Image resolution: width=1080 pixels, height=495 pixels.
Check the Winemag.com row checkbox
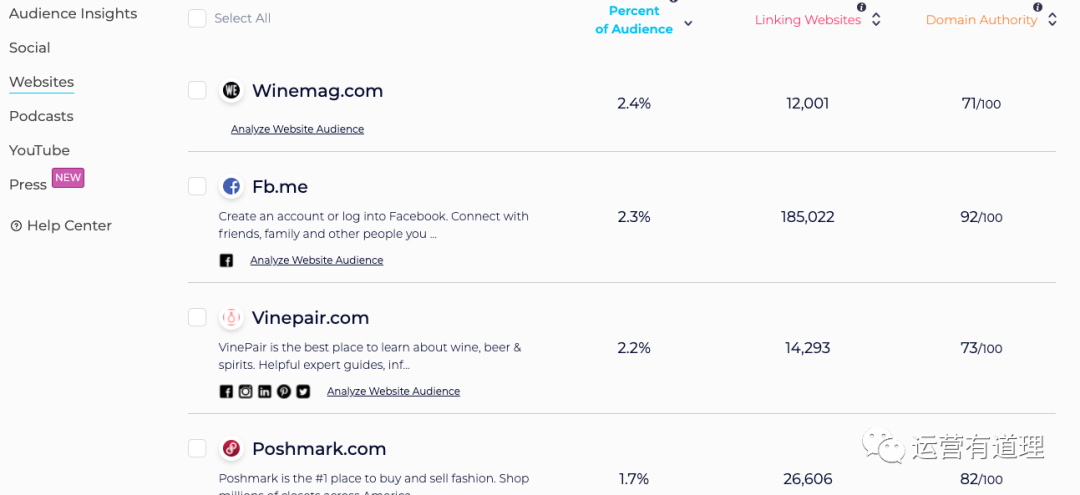point(197,91)
